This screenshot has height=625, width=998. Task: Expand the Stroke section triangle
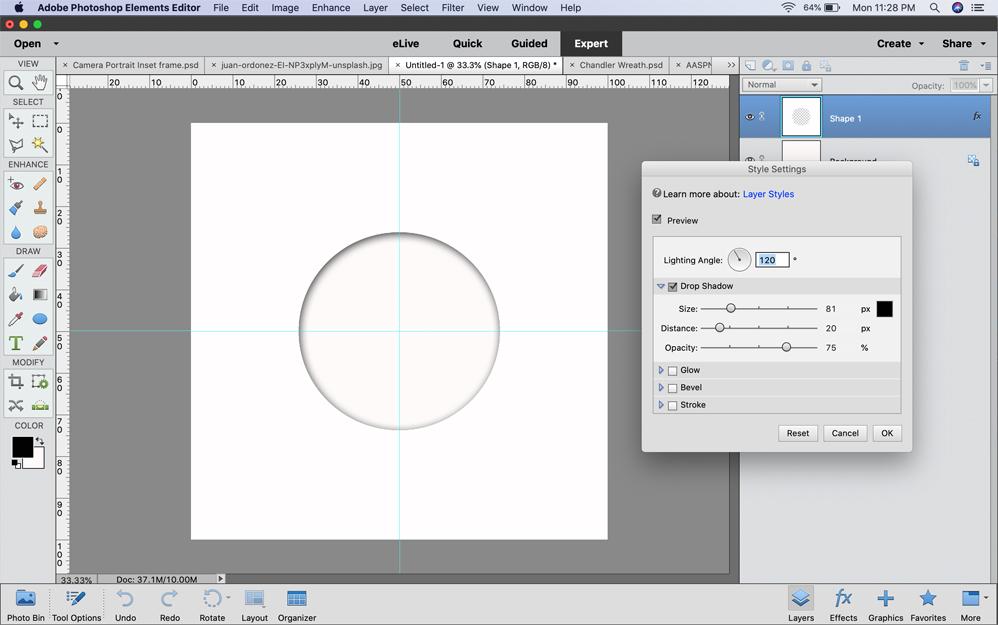(x=661, y=405)
